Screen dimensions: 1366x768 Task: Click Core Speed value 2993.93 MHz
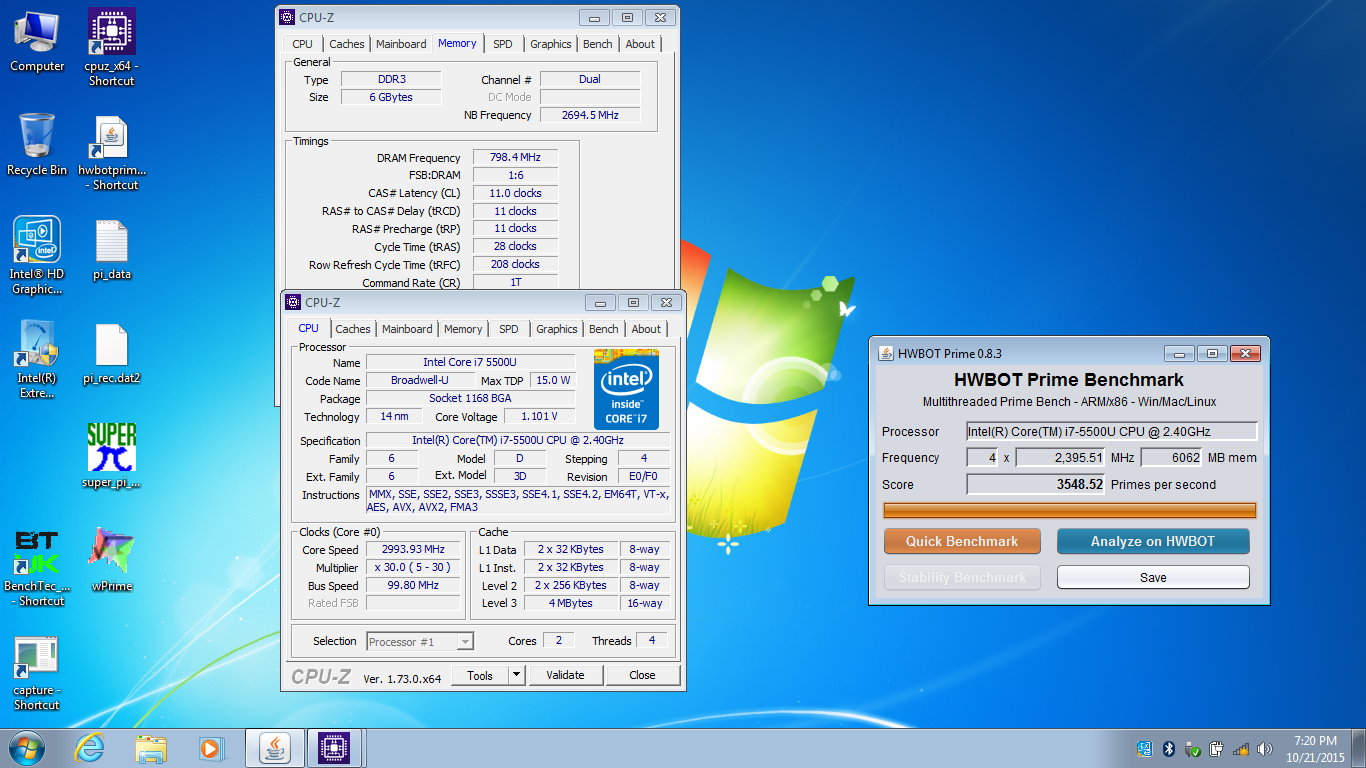[413, 550]
